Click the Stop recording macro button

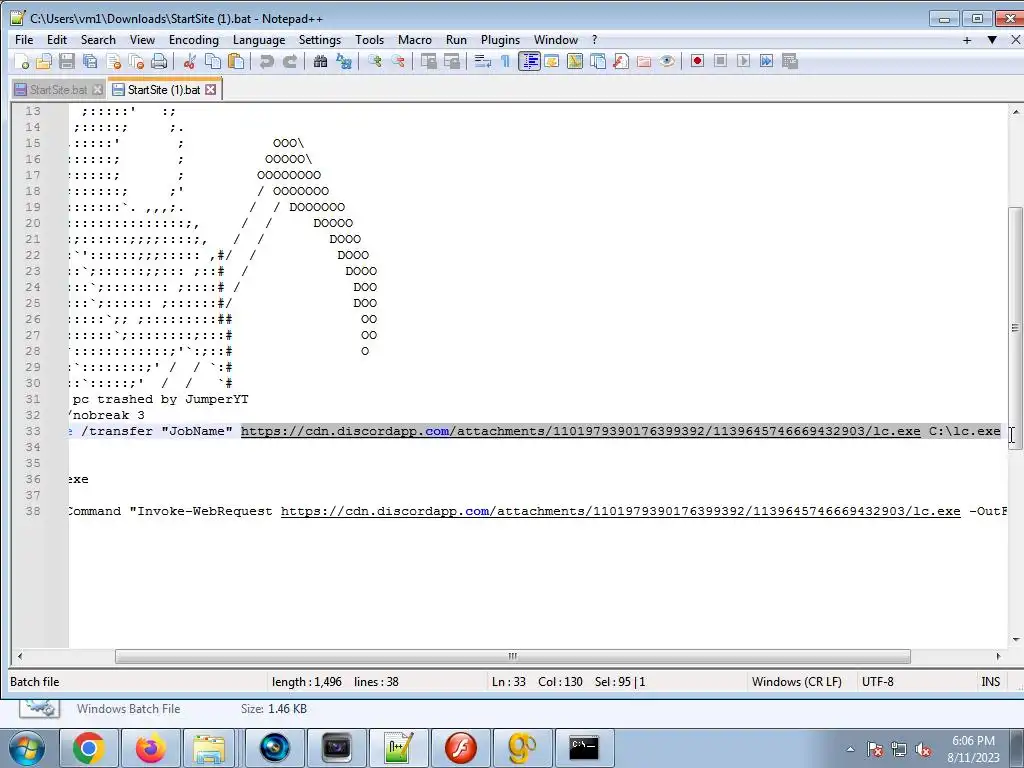[720, 61]
